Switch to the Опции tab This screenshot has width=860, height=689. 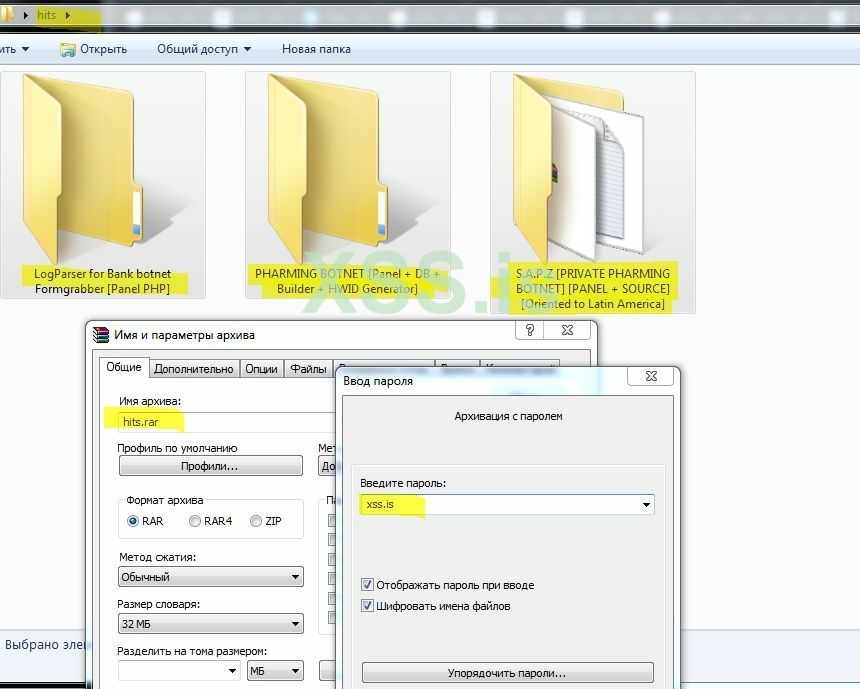[x=261, y=369]
